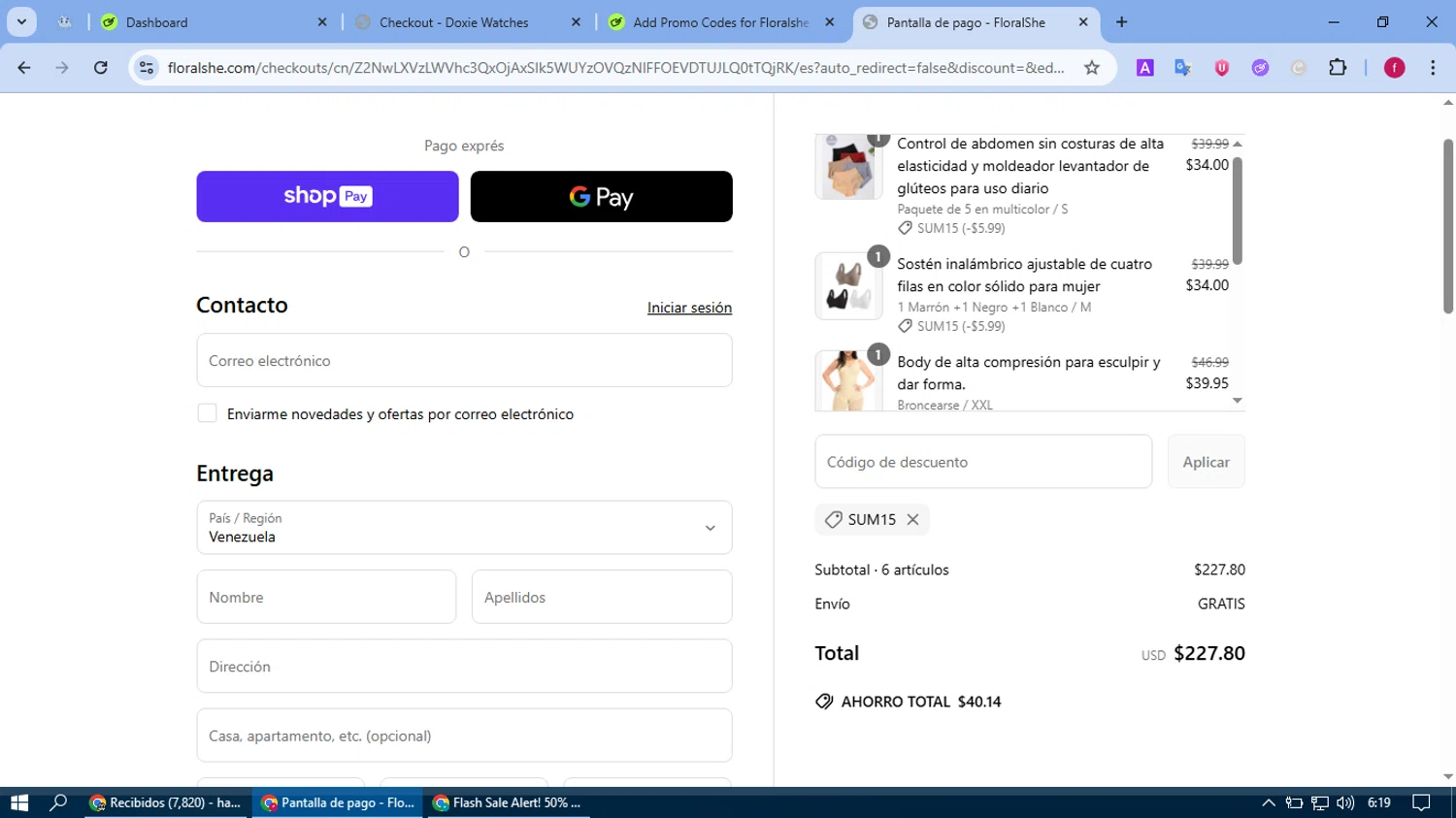Image resolution: width=1456 pixels, height=818 pixels.
Task: Open the Chrome profile avatar
Action: coord(1394,67)
